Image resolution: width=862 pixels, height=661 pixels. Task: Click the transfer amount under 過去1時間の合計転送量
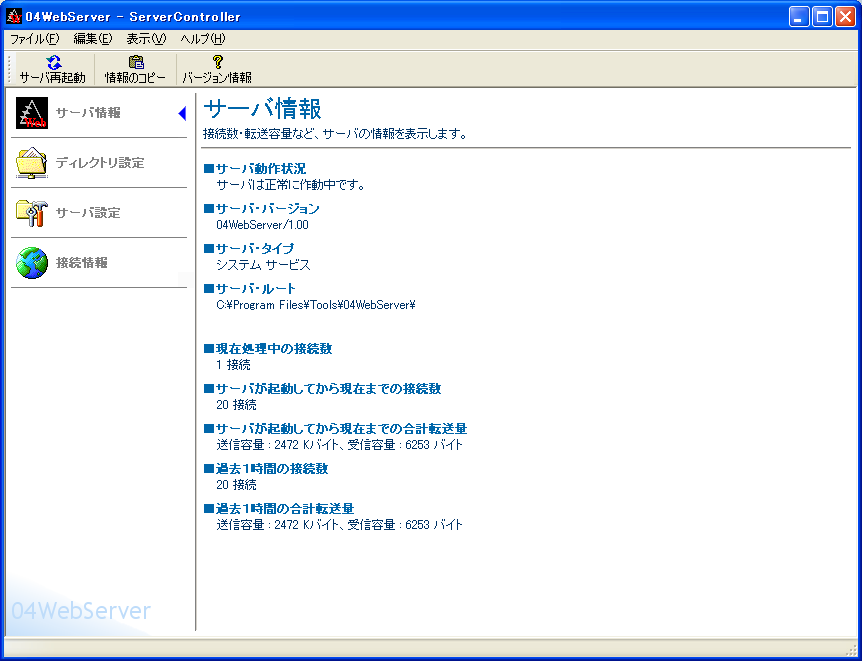pyautogui.click(x=340, y=525)
